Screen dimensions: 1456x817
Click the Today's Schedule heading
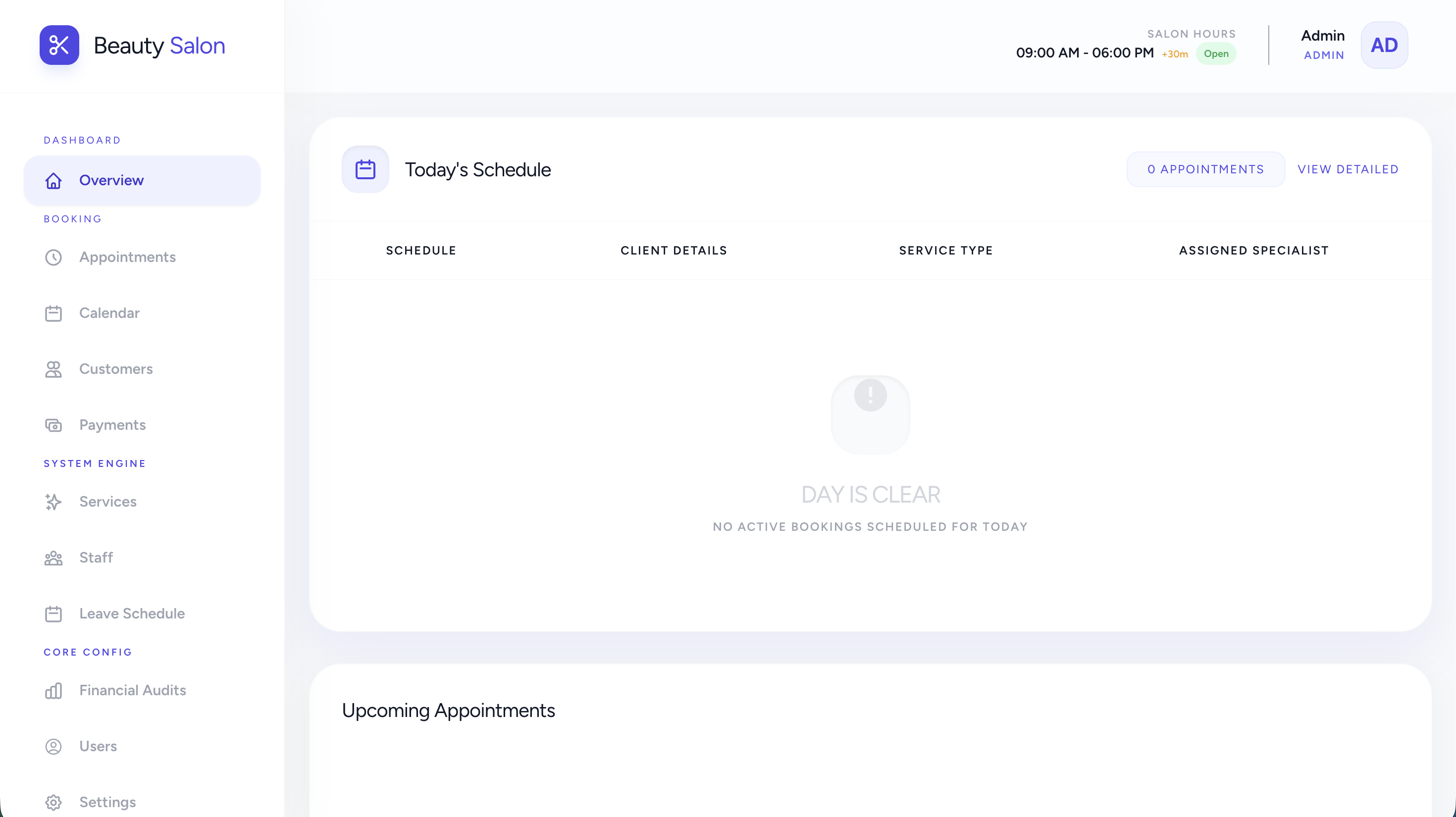point(477,170)
